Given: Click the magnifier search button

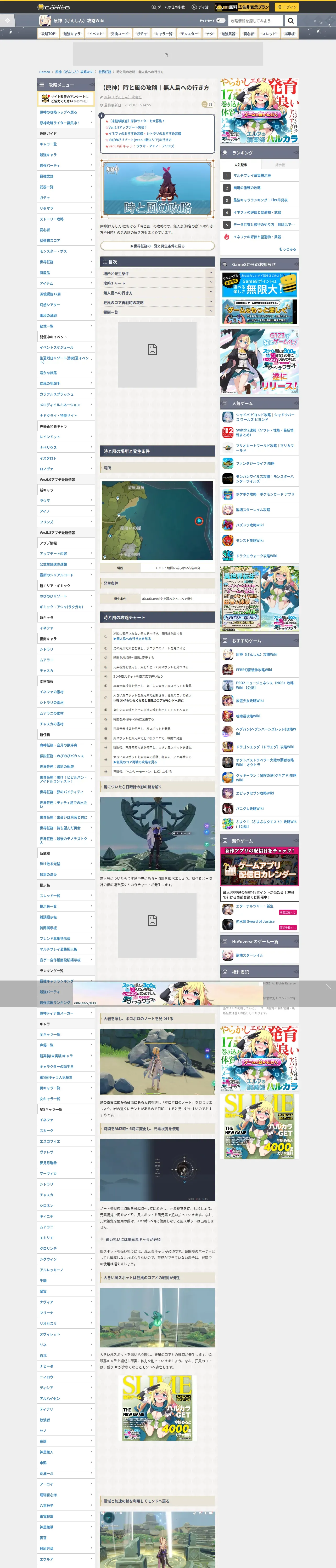Looking at the screenshot, I should (x=291, y=21).
